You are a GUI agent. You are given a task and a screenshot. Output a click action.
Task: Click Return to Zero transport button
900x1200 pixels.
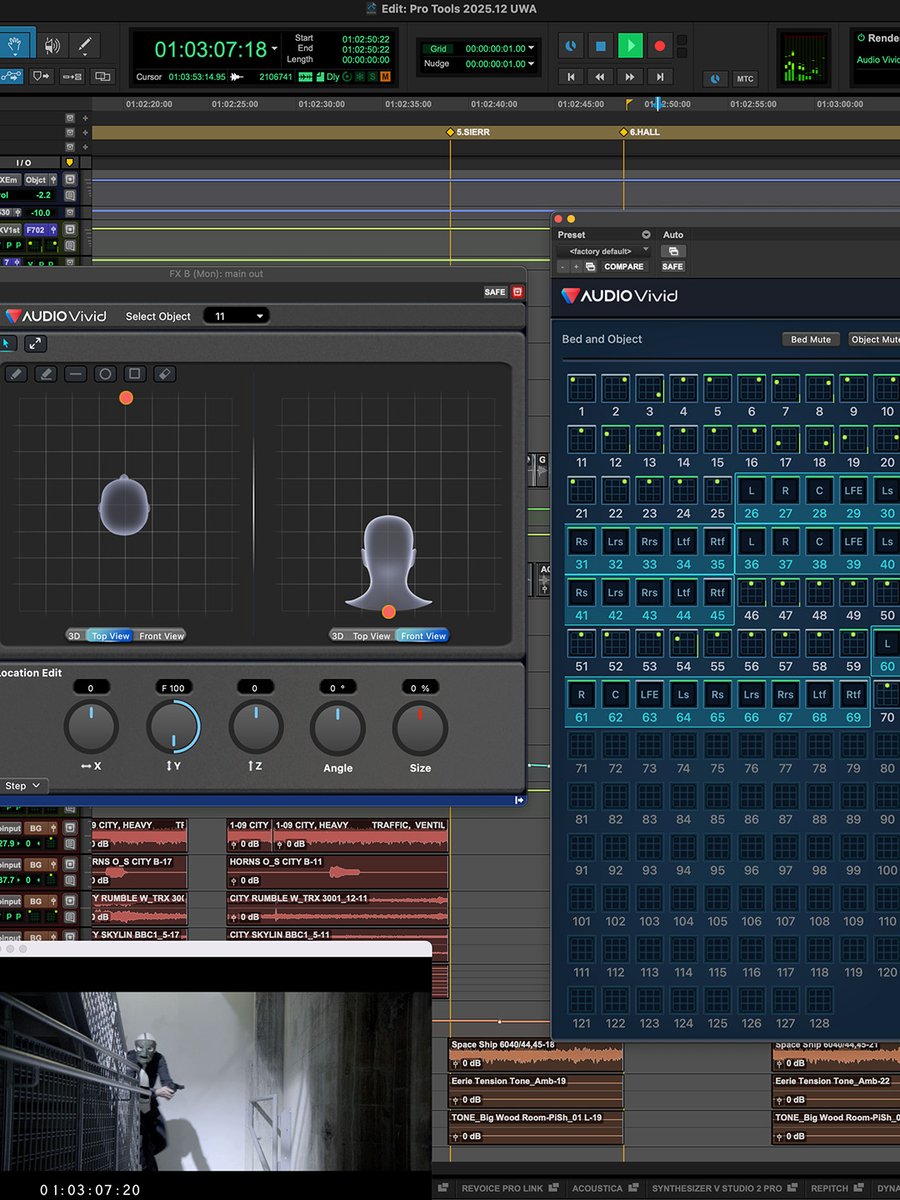pos(571,76)
